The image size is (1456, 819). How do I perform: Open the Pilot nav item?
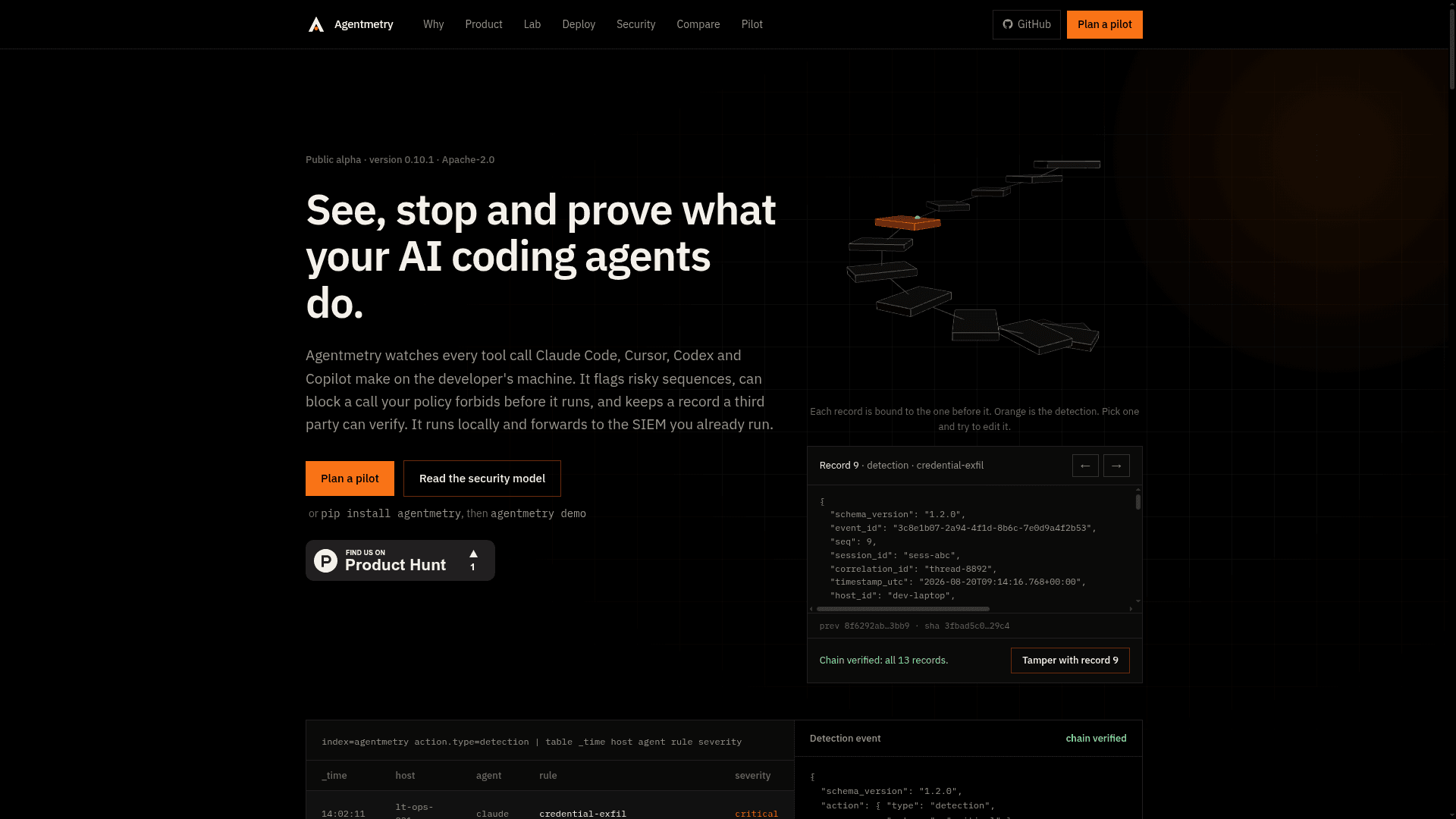pyautogui.click(x=752, y=24)
